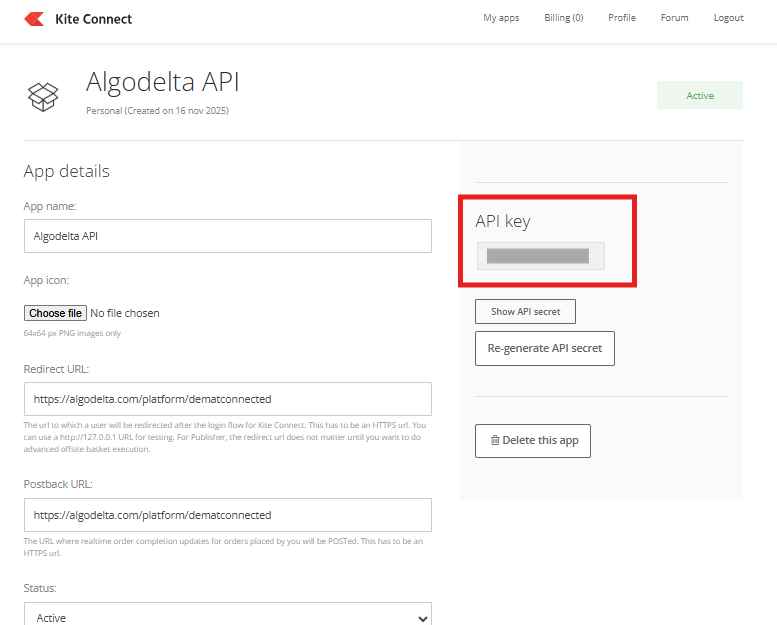
Task: Expand the Status dropdown showing Active
Action: pos(228,617)
